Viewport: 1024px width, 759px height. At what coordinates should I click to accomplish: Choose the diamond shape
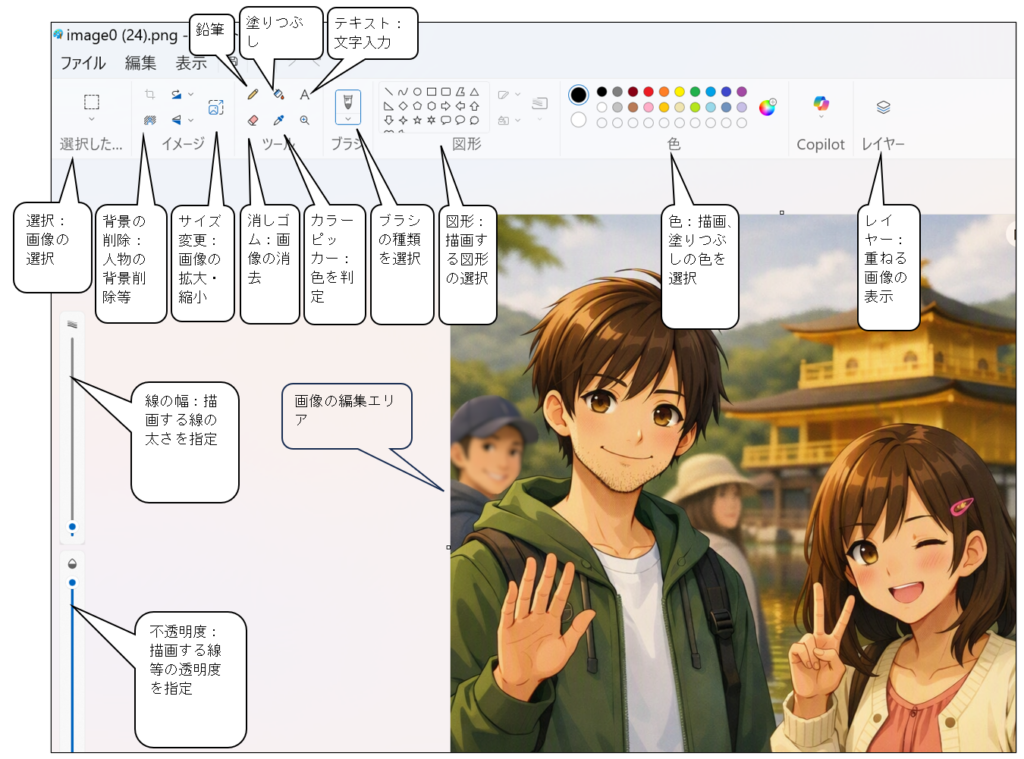coord(403,106)
